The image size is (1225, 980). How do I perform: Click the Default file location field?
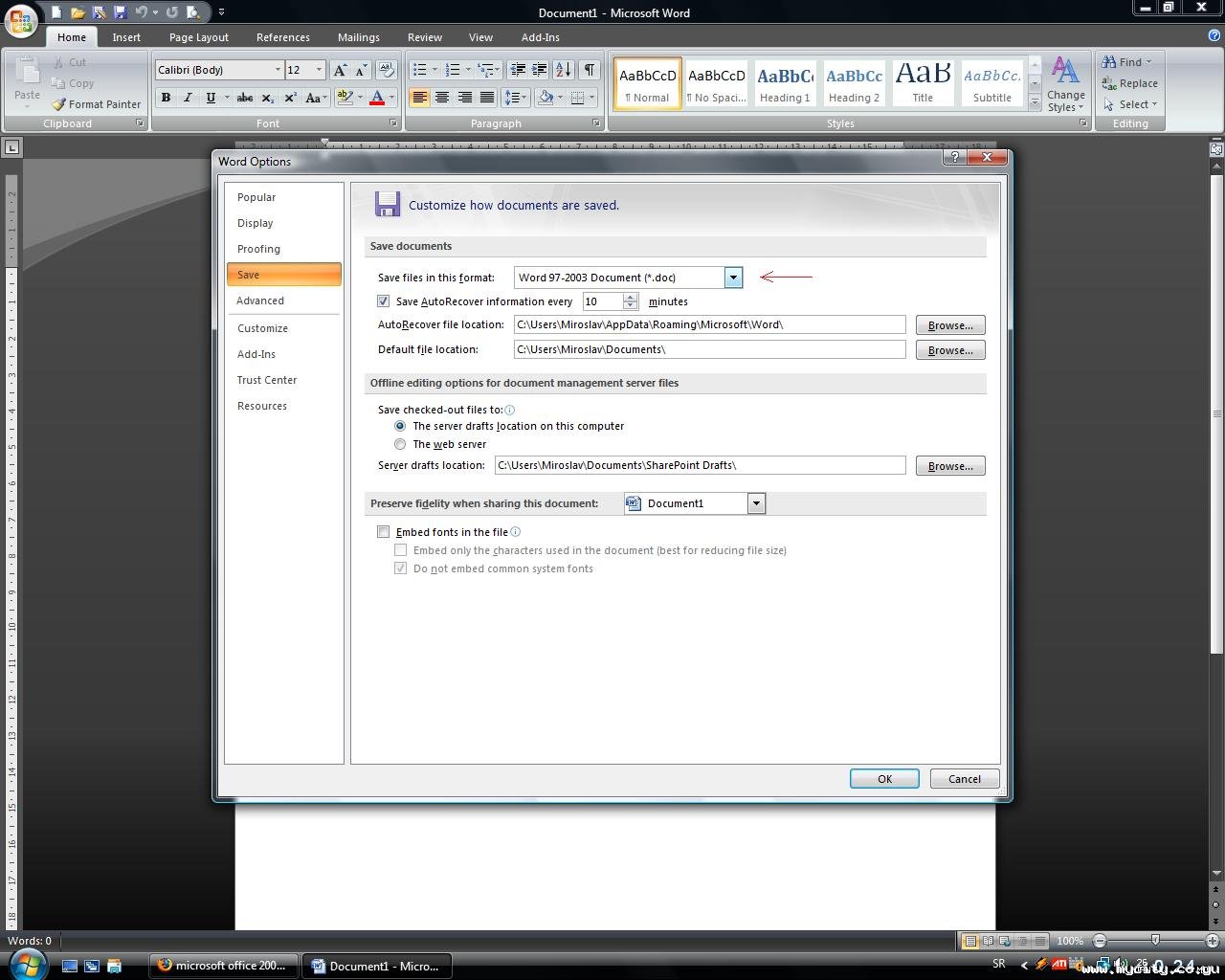(709, 349)
